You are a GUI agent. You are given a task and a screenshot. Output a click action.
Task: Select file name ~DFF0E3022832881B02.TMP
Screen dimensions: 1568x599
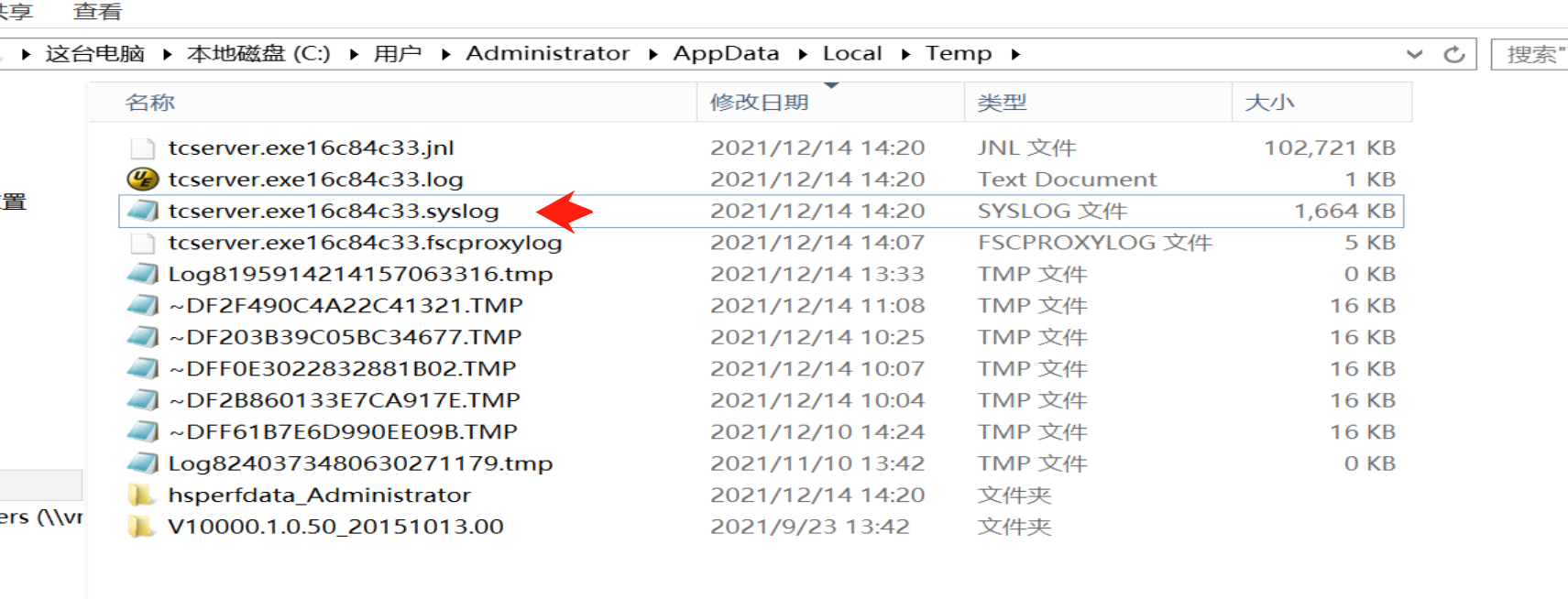342,368
